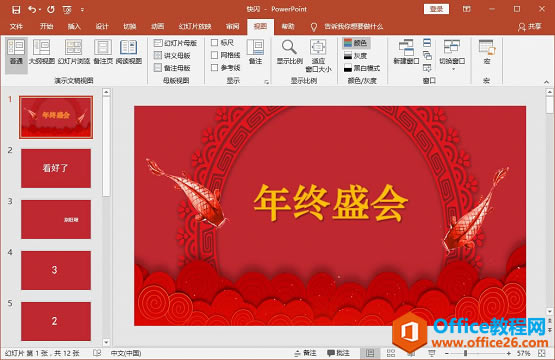Click Normal view icon in status bar
555x360 pixels.
pyautogui.click(x=370, y=353)
